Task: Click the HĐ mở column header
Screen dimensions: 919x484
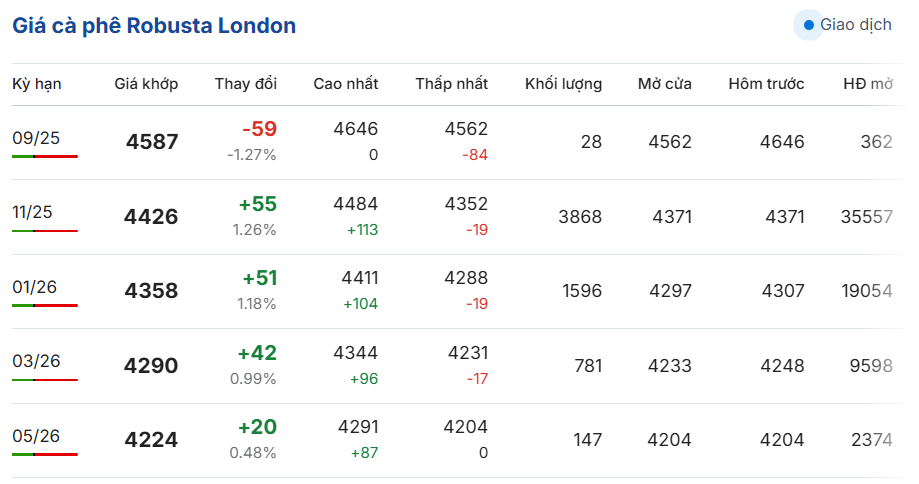Action: tap(868, 84)
